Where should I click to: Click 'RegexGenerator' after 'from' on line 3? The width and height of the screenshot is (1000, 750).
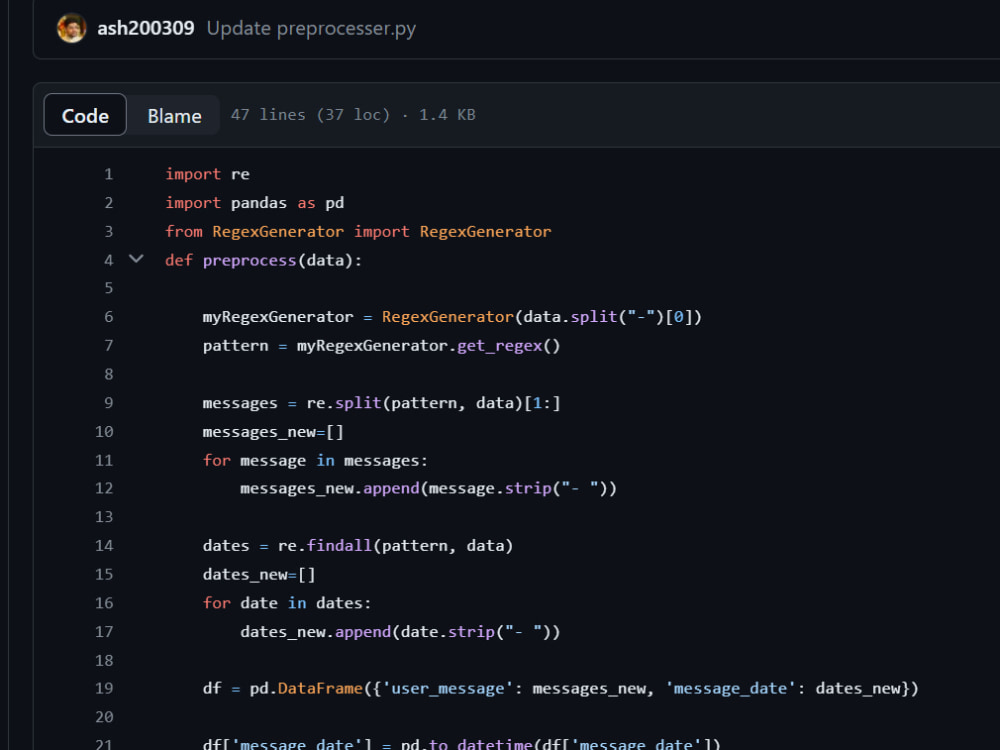278,232
